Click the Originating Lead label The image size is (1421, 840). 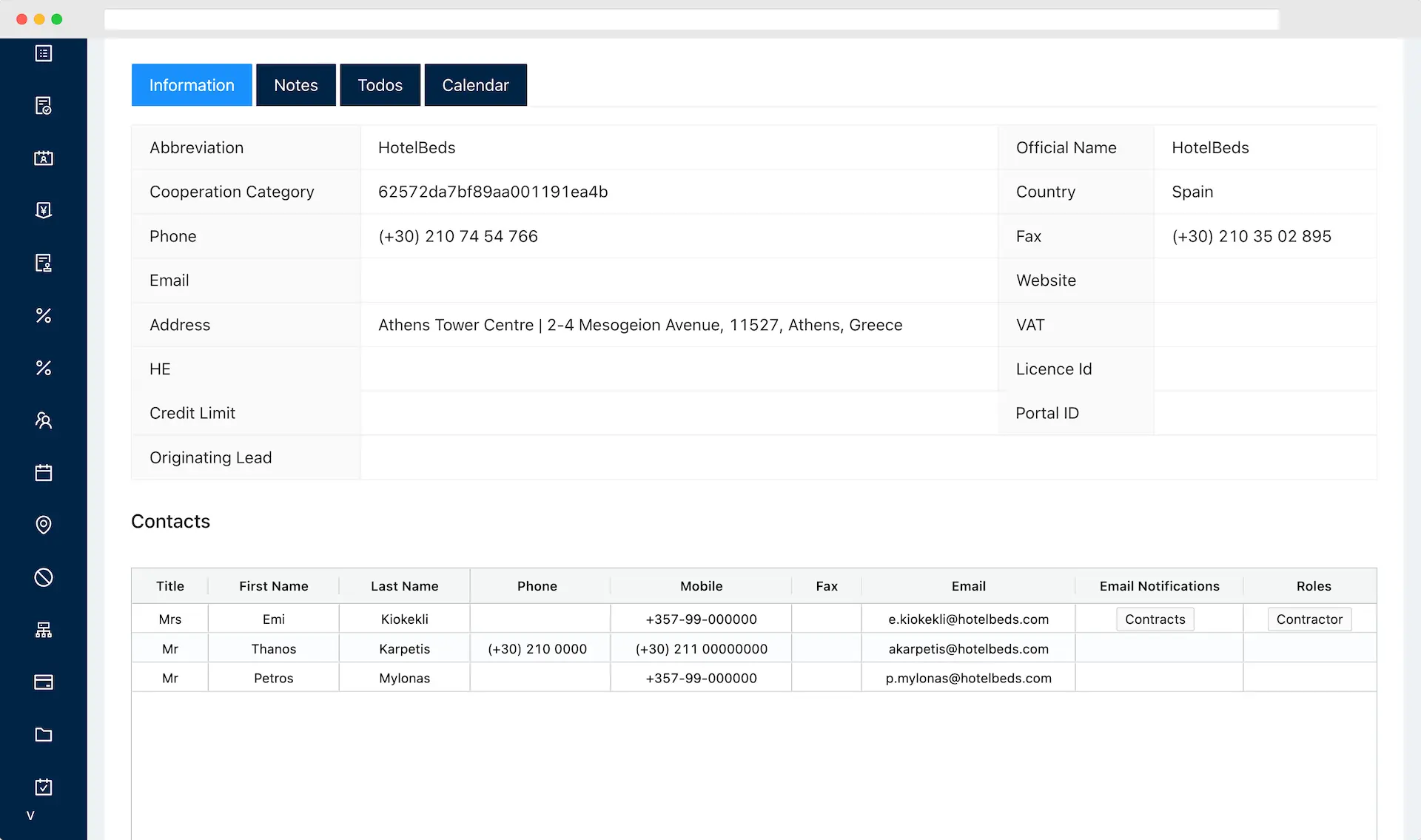click(210, 457)
